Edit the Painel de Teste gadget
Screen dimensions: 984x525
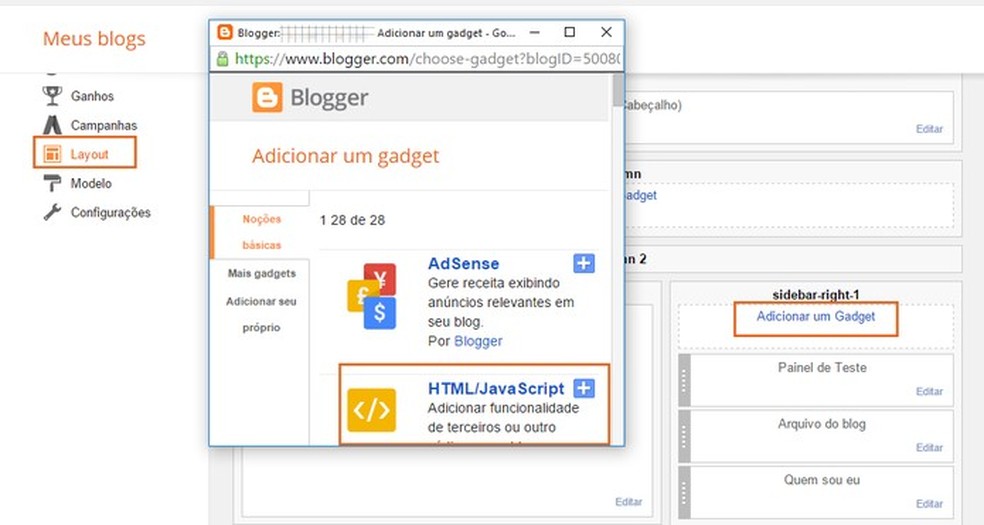pos(929,391)
